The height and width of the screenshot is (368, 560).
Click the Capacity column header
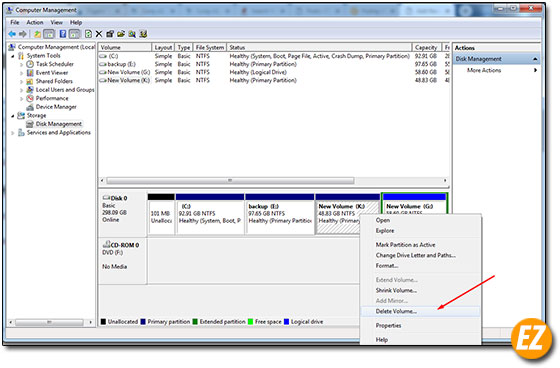pos(426,48)
